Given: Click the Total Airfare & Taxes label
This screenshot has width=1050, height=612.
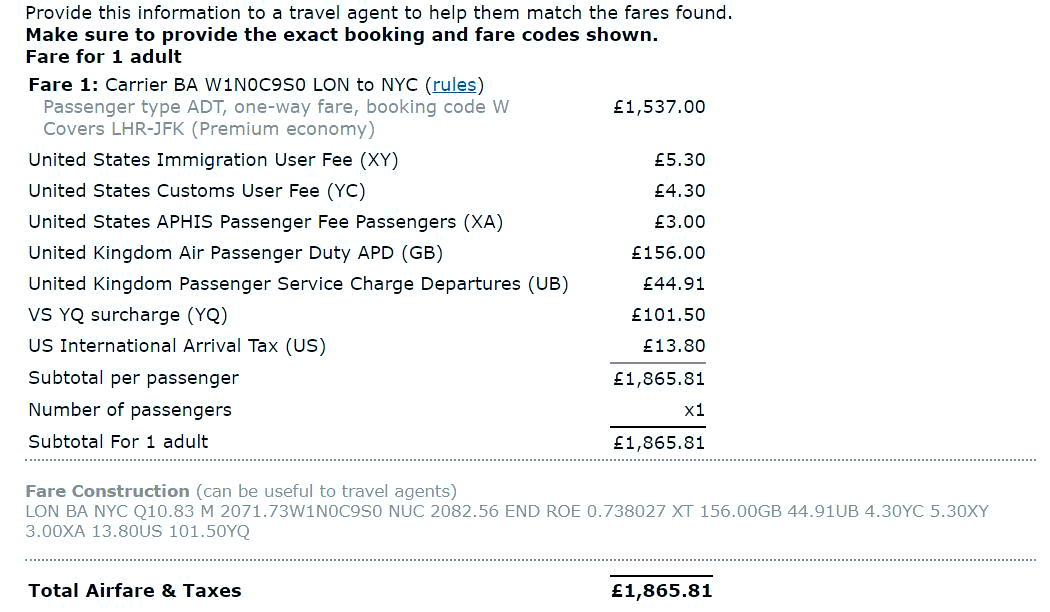Looking at the screenshot, I should [135, 591].
